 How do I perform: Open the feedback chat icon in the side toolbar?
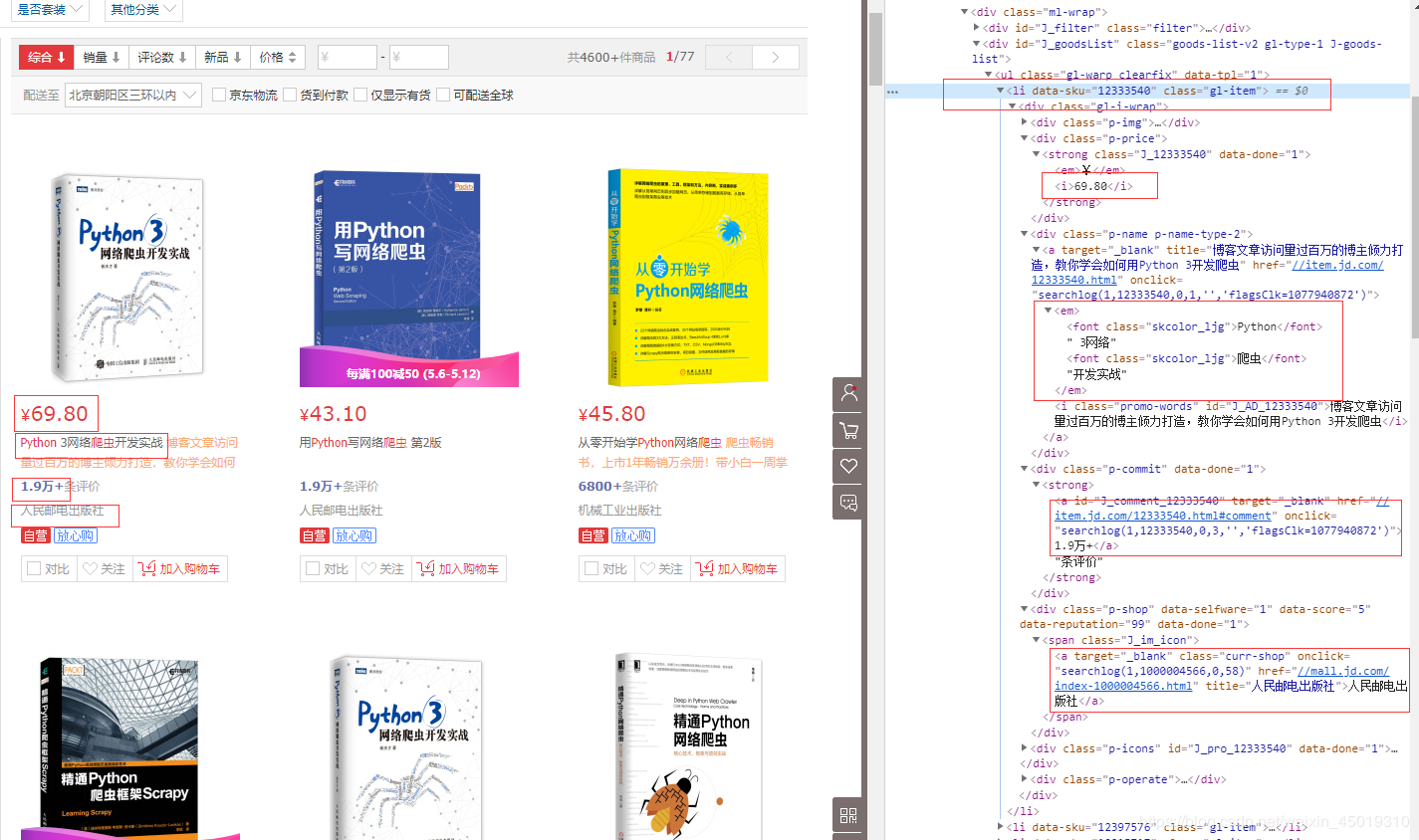tap(848, 503)
